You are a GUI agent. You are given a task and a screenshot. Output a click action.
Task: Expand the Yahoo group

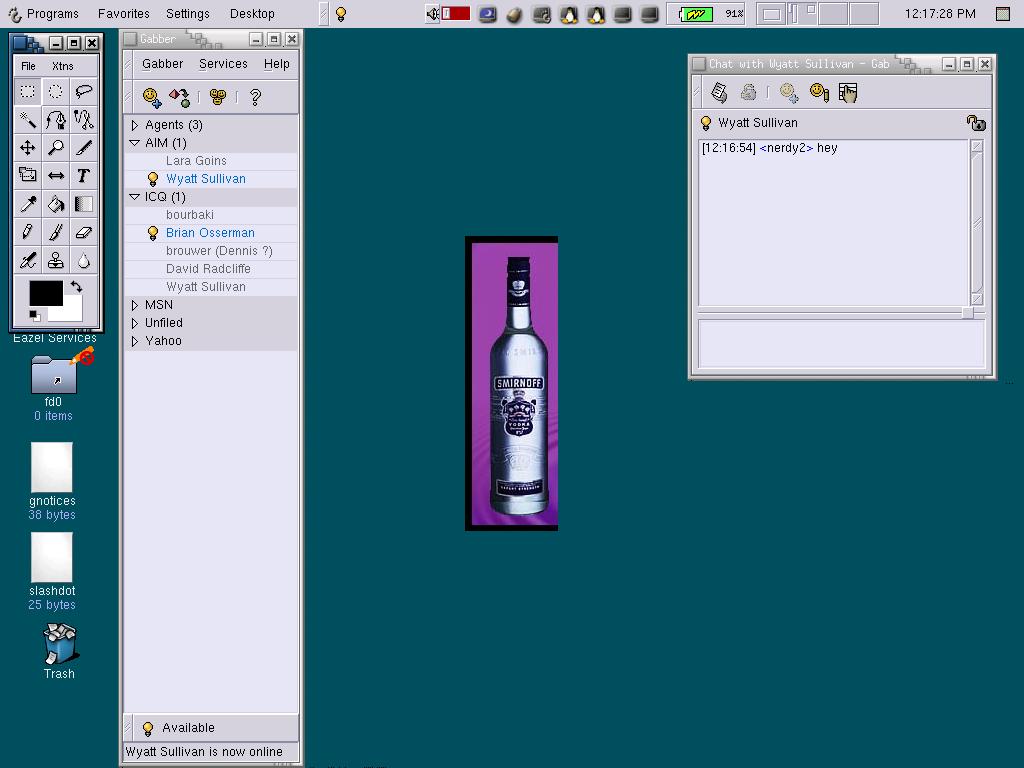135,341
